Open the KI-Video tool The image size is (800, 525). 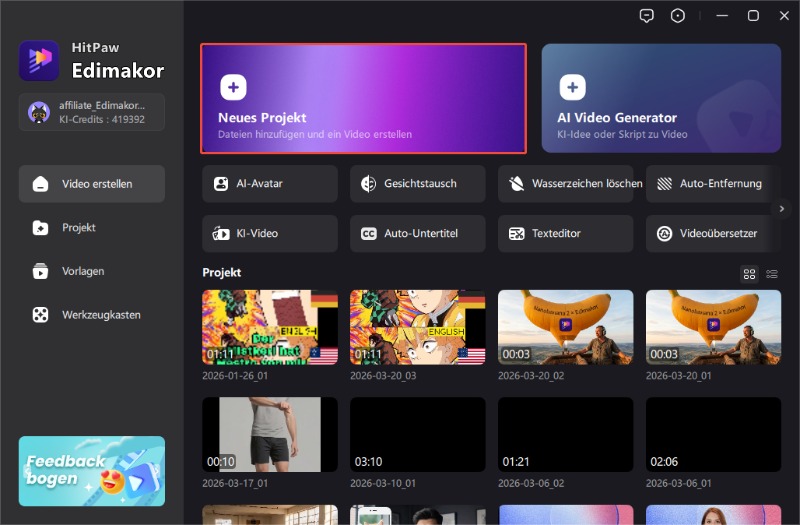pos(270,233)
